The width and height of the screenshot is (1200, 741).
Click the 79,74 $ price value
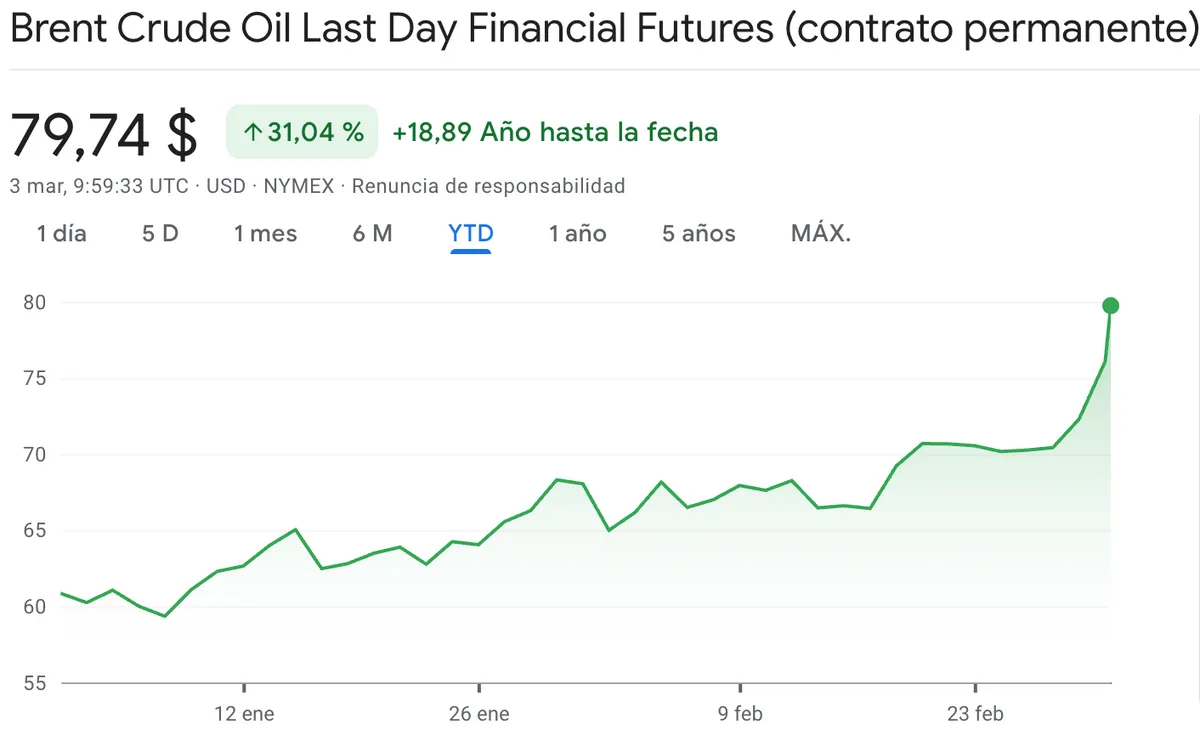104,134
